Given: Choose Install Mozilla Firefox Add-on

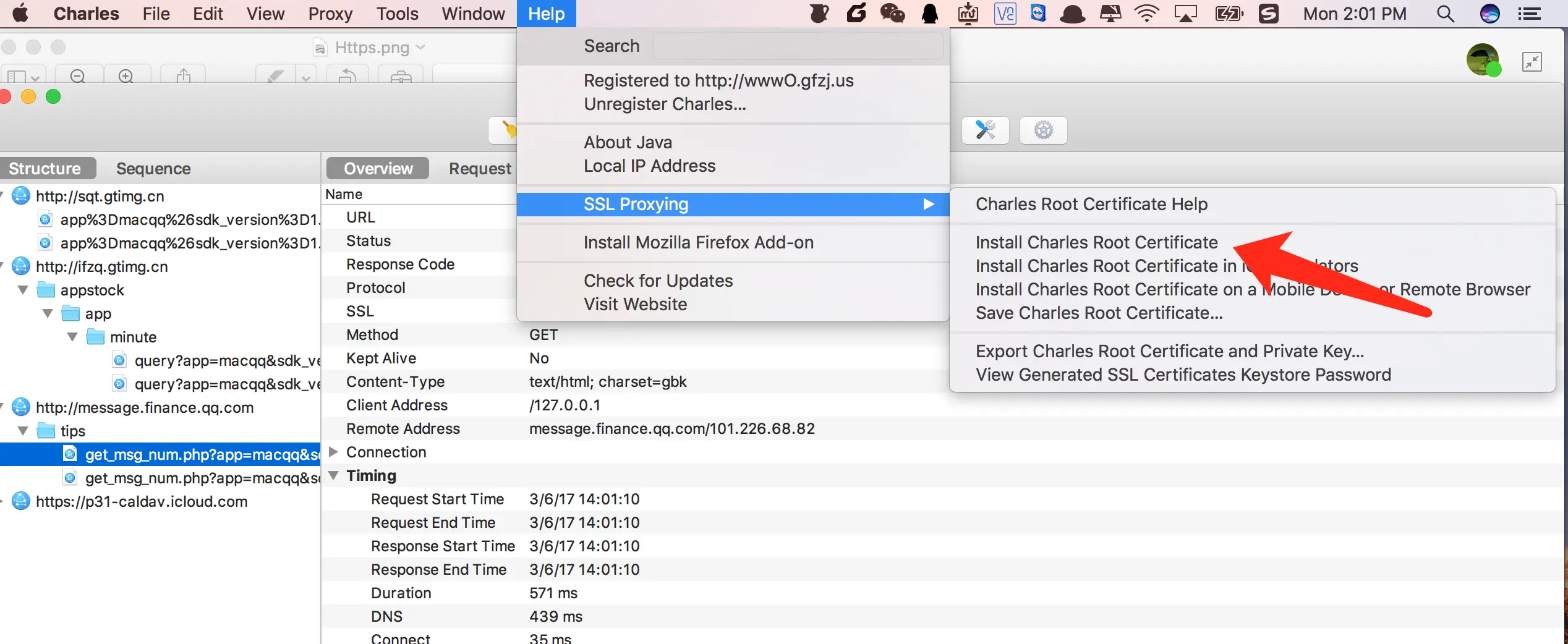Looking at the screenshot, I should point(698,242).
